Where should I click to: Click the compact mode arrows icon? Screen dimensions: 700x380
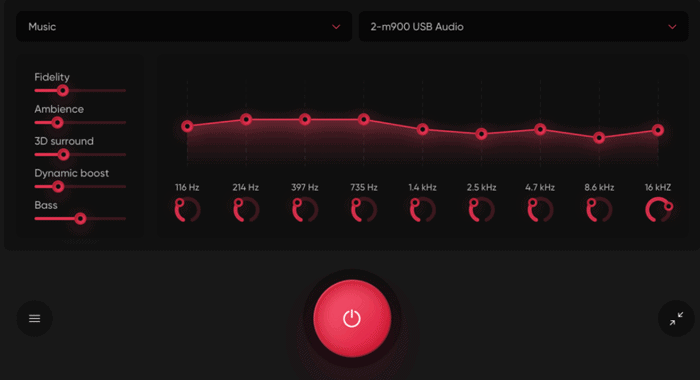(676, 318)
